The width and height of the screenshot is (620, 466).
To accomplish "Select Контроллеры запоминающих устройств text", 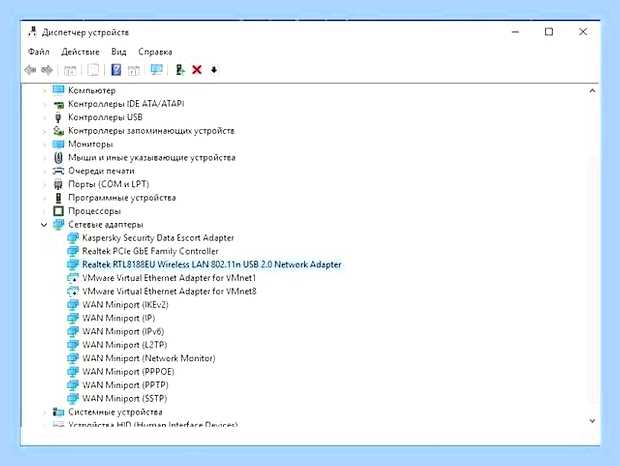I will (x=151, y=130).
